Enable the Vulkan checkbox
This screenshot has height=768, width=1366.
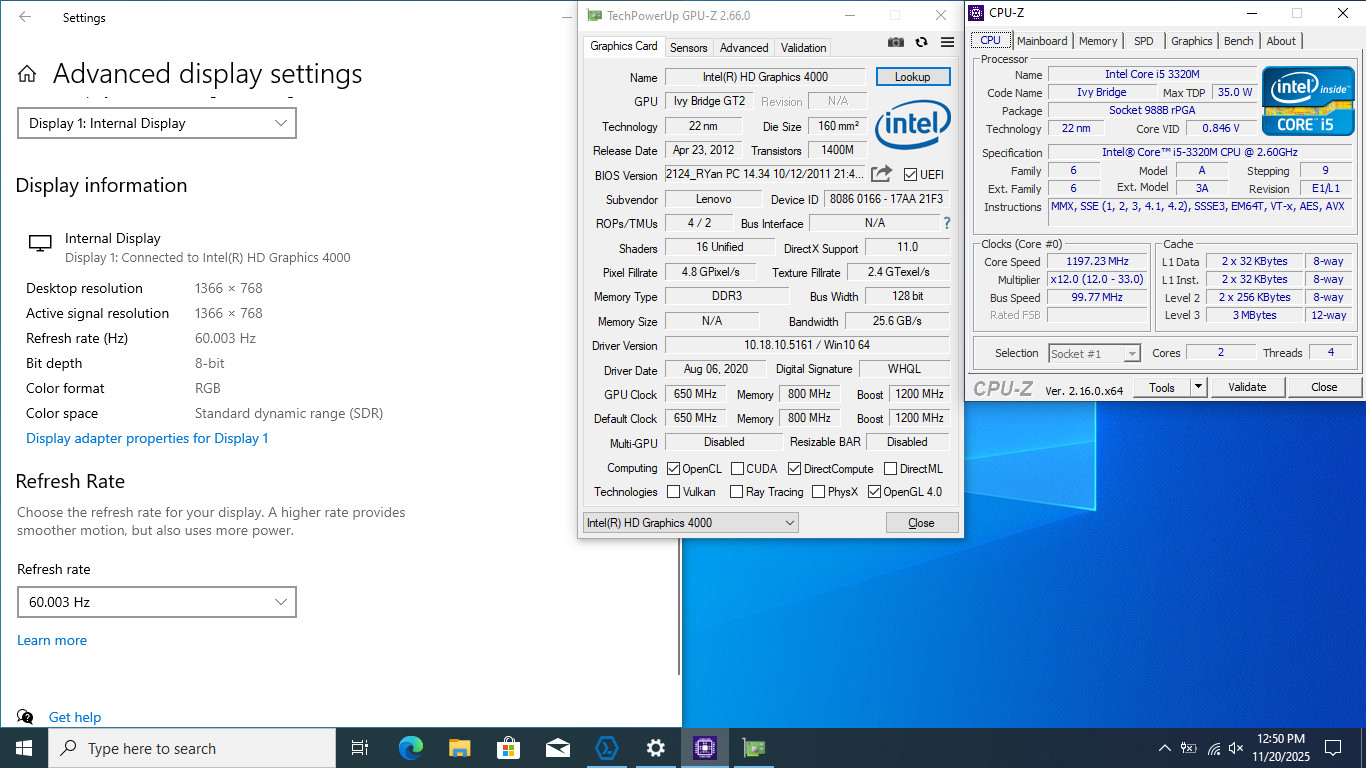coord(674,491)
